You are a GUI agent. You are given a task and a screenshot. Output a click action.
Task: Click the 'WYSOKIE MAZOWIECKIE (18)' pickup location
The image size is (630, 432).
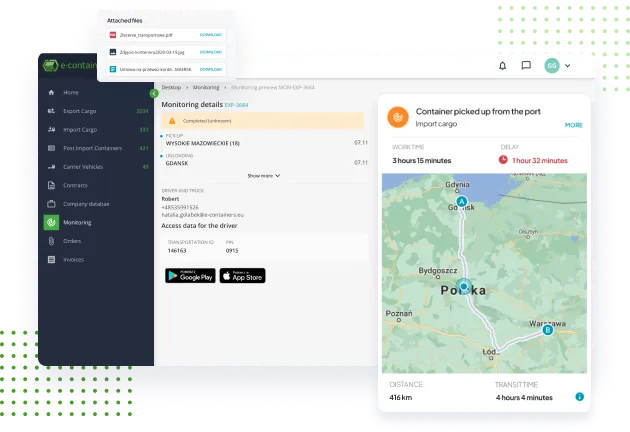pos(202,143)
